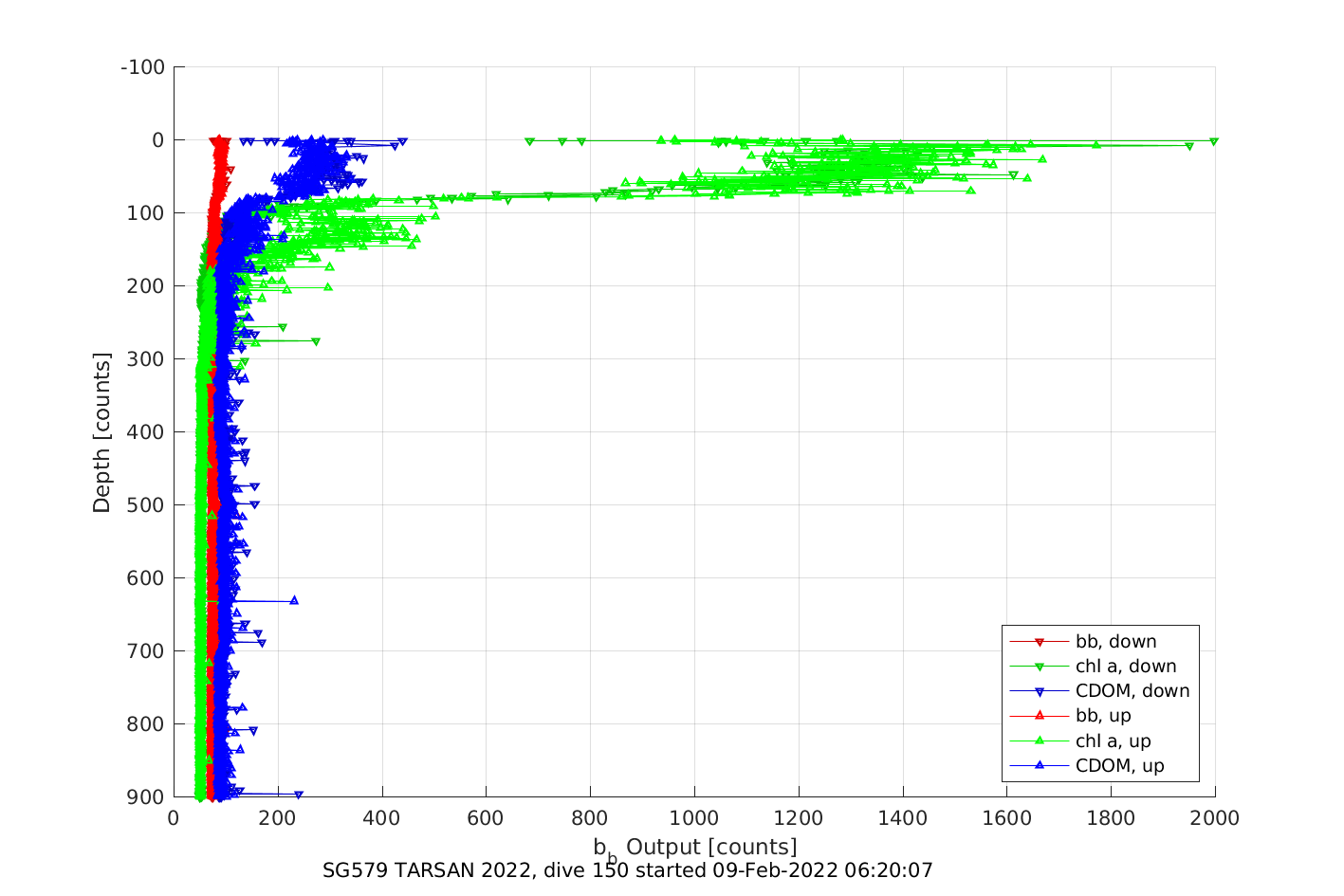Click the y-axis tick label 700
Viewport: 1344px width, 896px height.
[x=147, y=651]
